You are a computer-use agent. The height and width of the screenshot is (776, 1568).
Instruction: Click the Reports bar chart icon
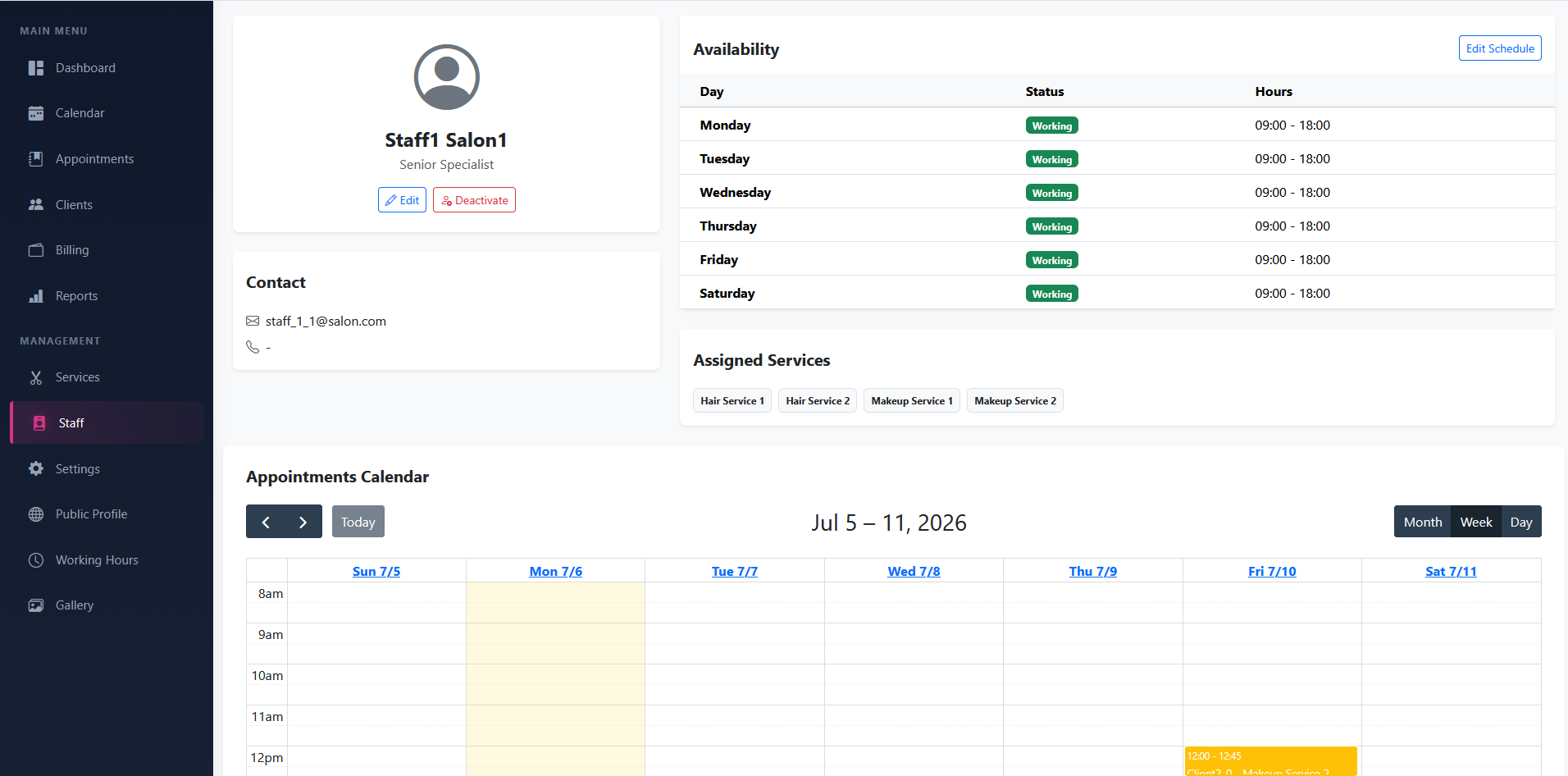click(x=36, y=296)
